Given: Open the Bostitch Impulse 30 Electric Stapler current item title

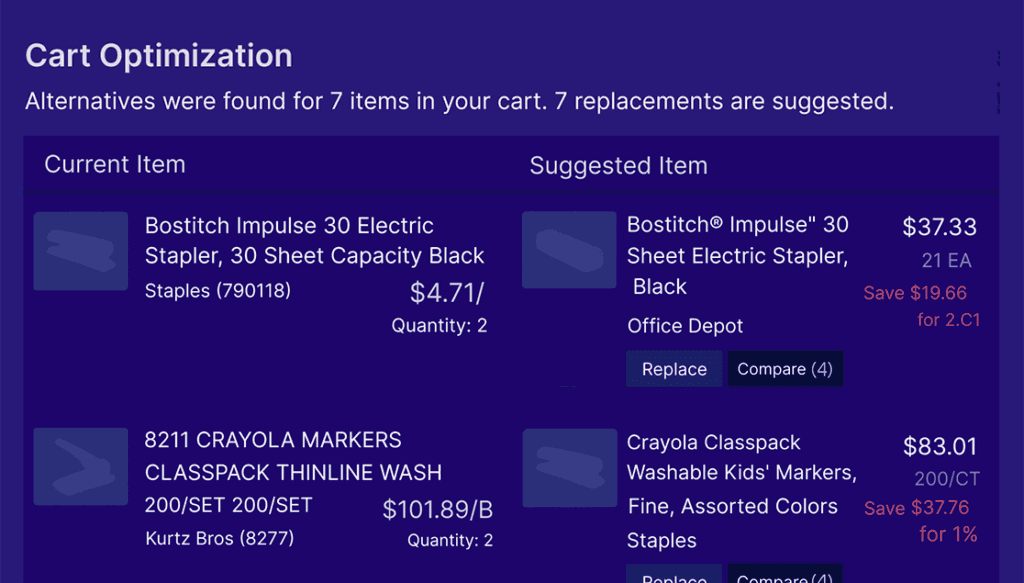Looking at the screenshot, I should click(x=314, y=241).
